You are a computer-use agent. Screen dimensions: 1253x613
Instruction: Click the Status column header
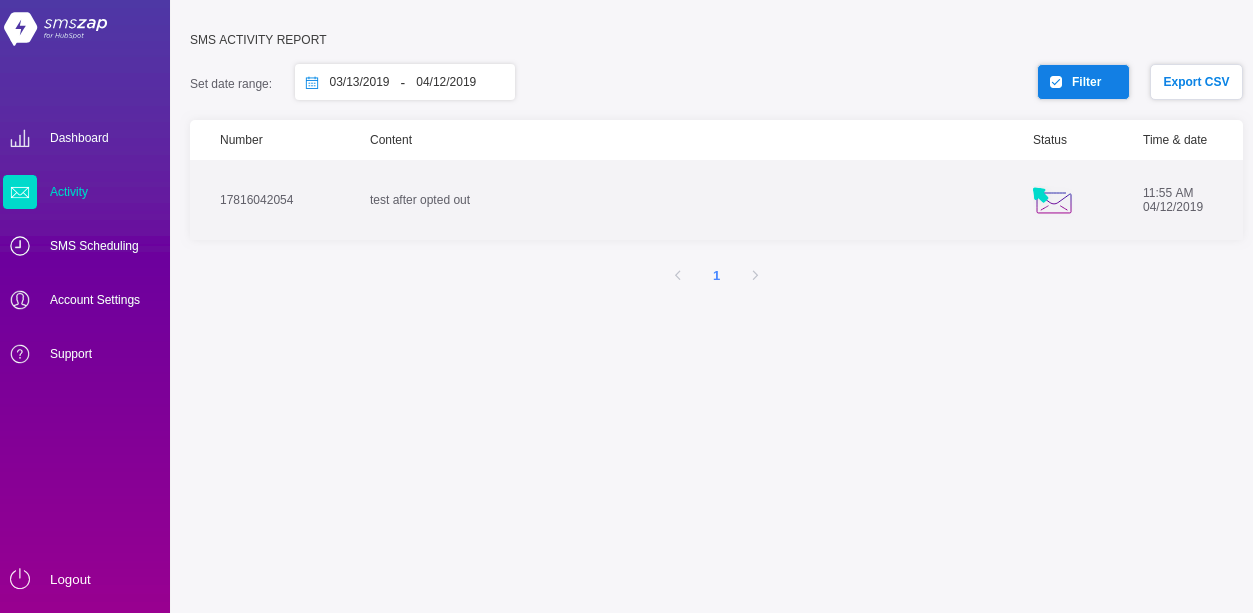tap(1050, 140)
